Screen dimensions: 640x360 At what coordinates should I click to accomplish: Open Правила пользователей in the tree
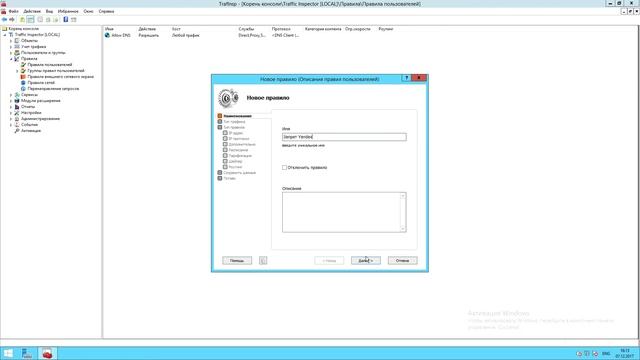click(x=49, y=65)
